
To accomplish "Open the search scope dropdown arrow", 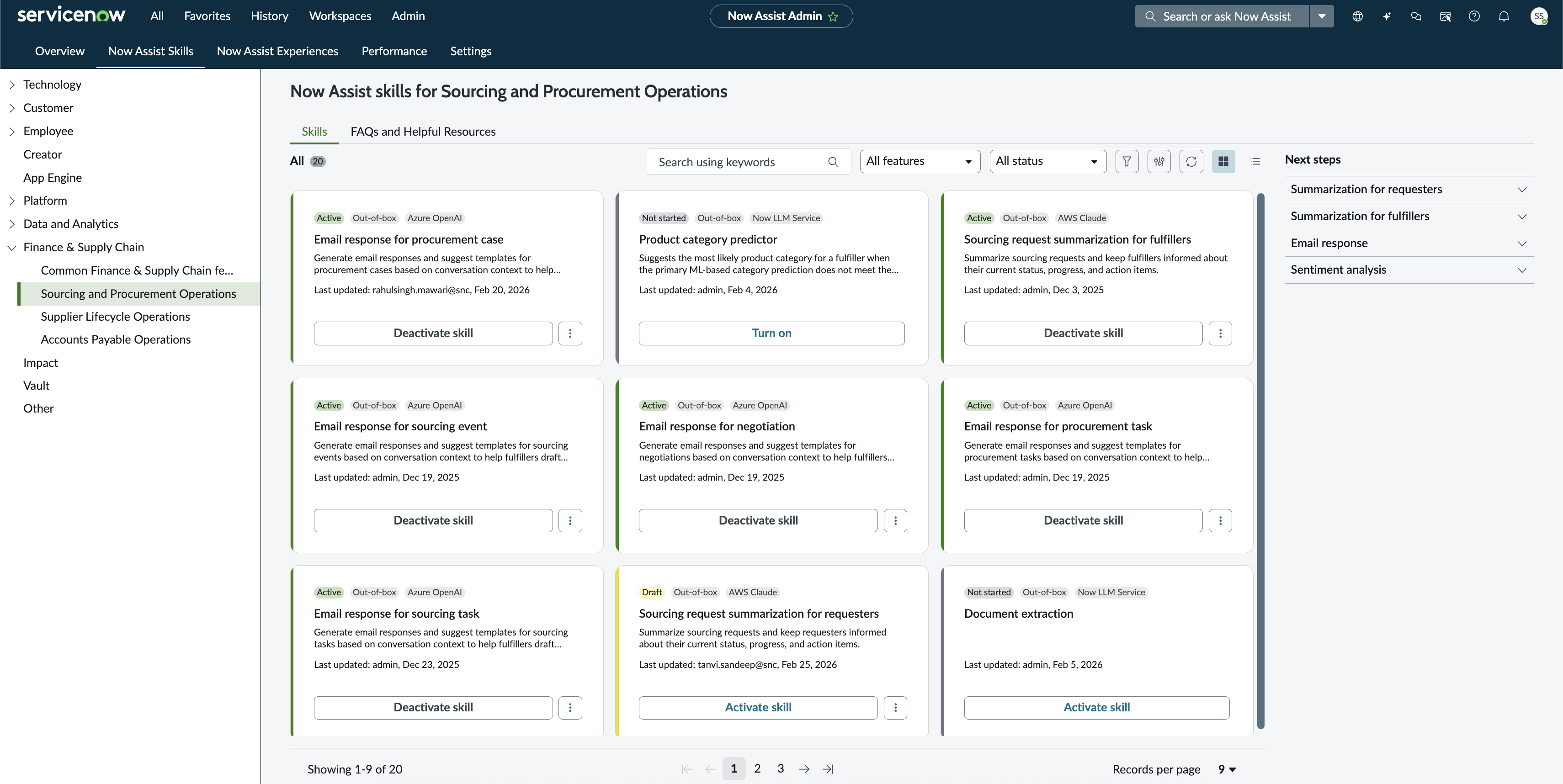I will (x=1322, y=16).
